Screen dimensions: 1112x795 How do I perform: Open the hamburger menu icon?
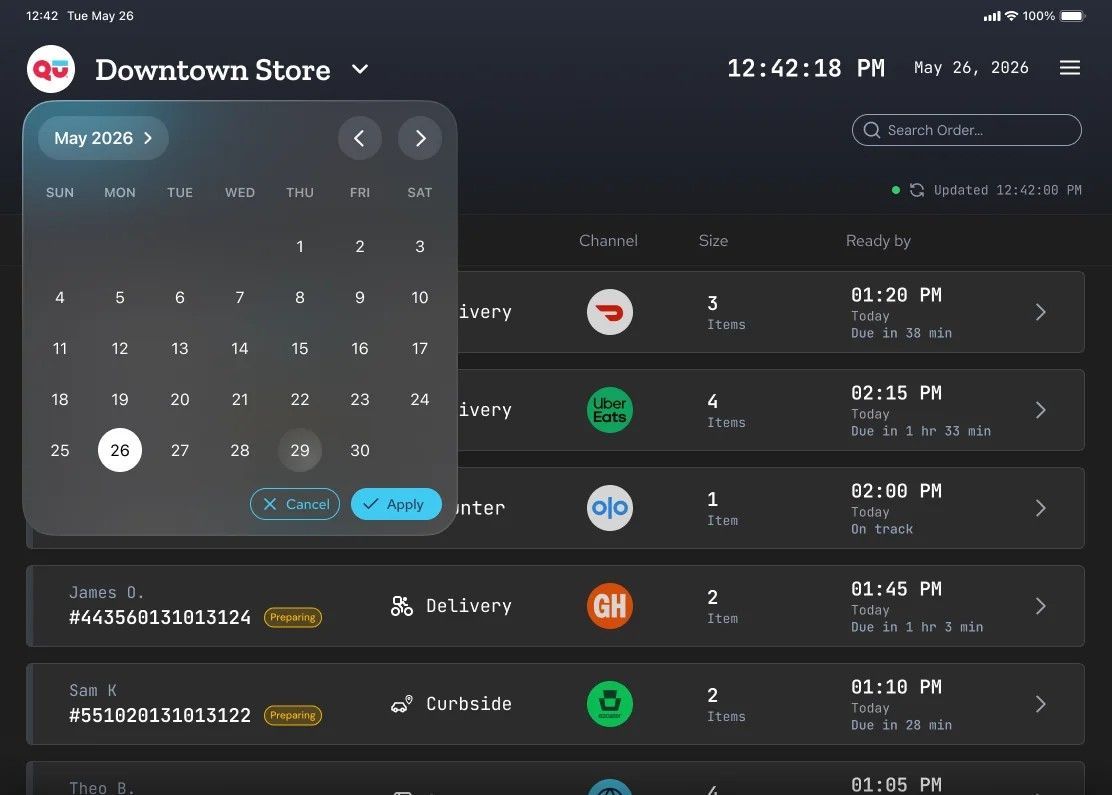(x=1069, y=68)
